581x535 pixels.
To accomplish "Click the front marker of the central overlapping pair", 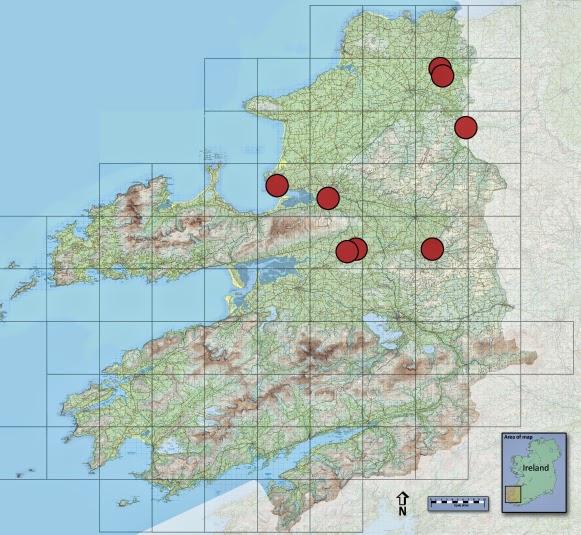I will 347,251.
